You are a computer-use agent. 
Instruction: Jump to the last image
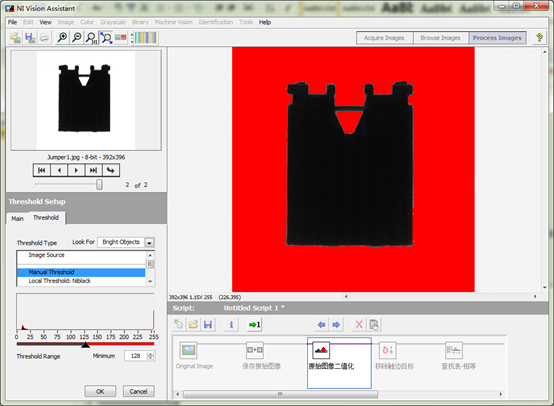pos(93,170)
